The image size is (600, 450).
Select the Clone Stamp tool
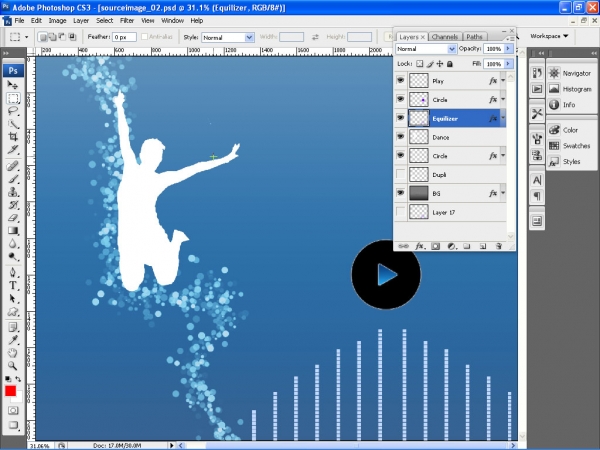[13, 192]
